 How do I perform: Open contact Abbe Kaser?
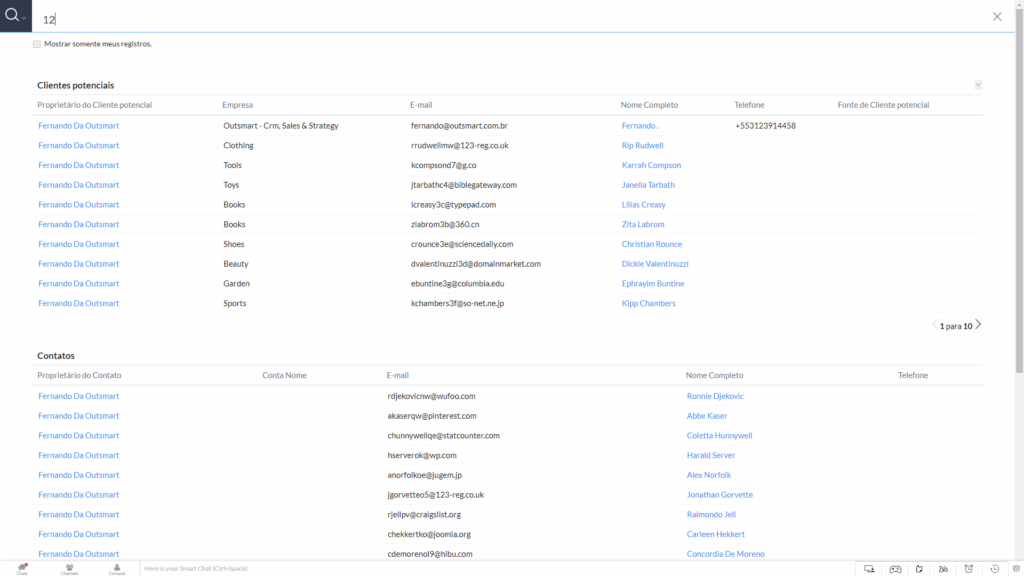click(707, 416)
